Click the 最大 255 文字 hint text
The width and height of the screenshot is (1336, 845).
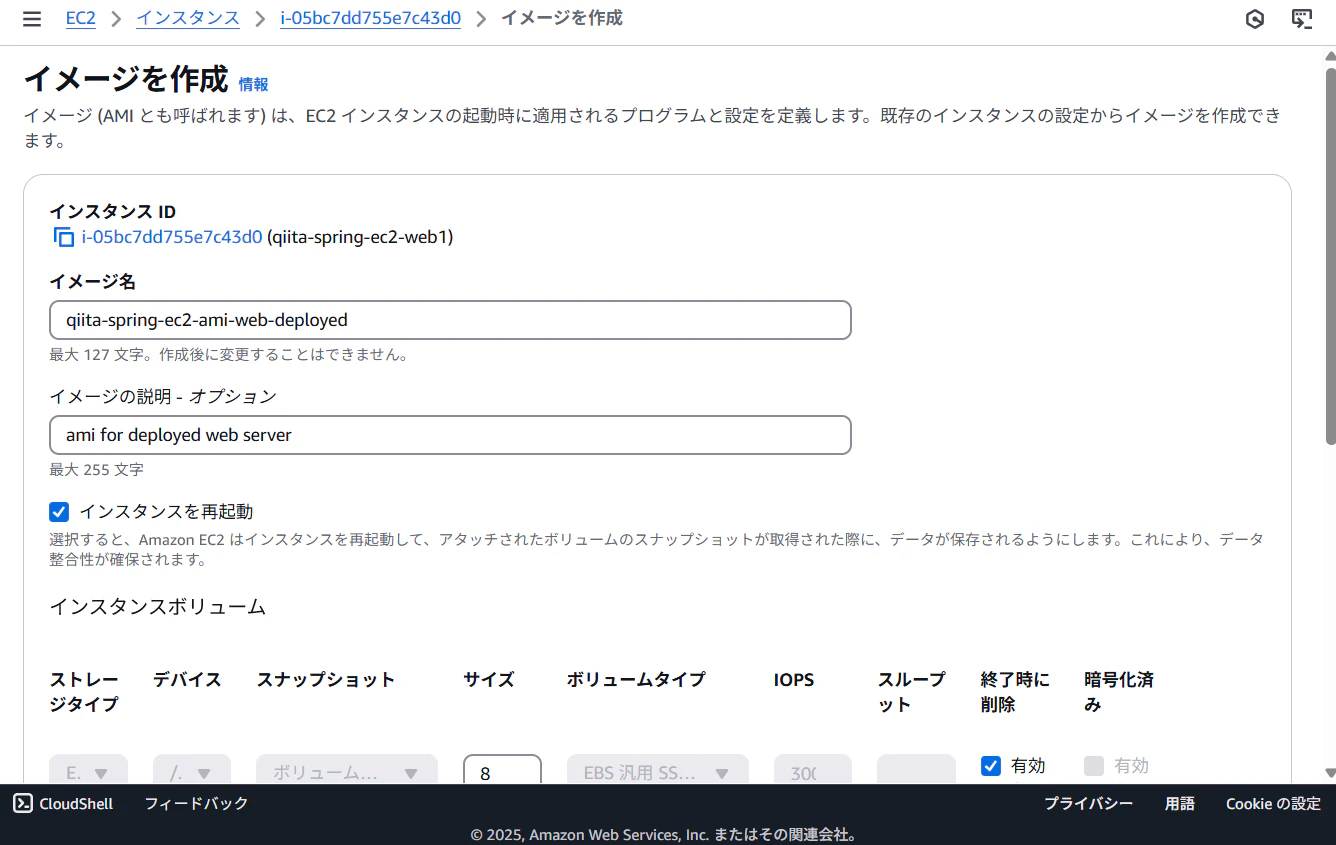[x=97, y=469]
